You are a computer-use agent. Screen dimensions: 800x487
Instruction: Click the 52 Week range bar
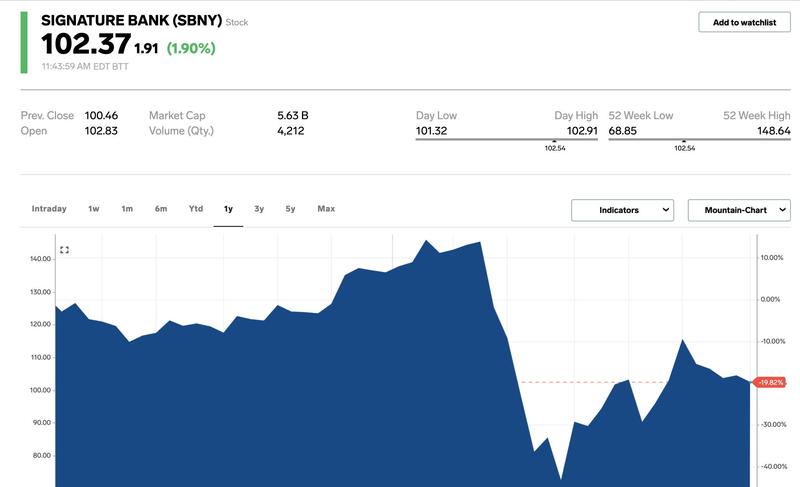pyautogui.click(x=699, y=139)
